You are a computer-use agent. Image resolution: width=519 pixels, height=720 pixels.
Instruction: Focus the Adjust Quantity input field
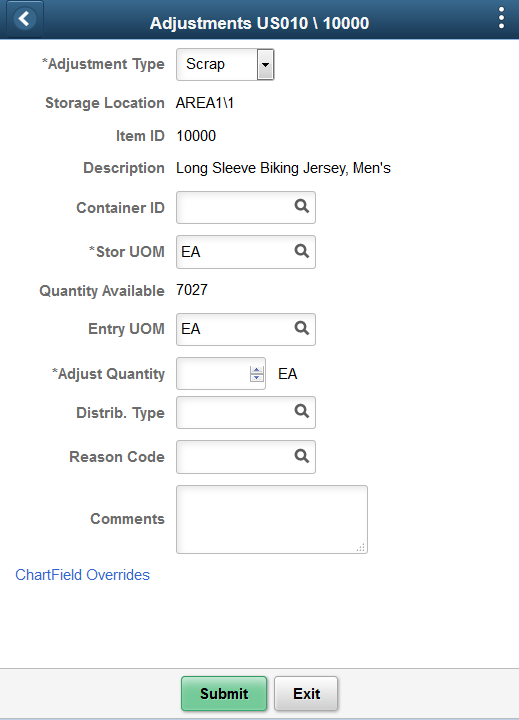pyautogui.click(x=213, y=374)
